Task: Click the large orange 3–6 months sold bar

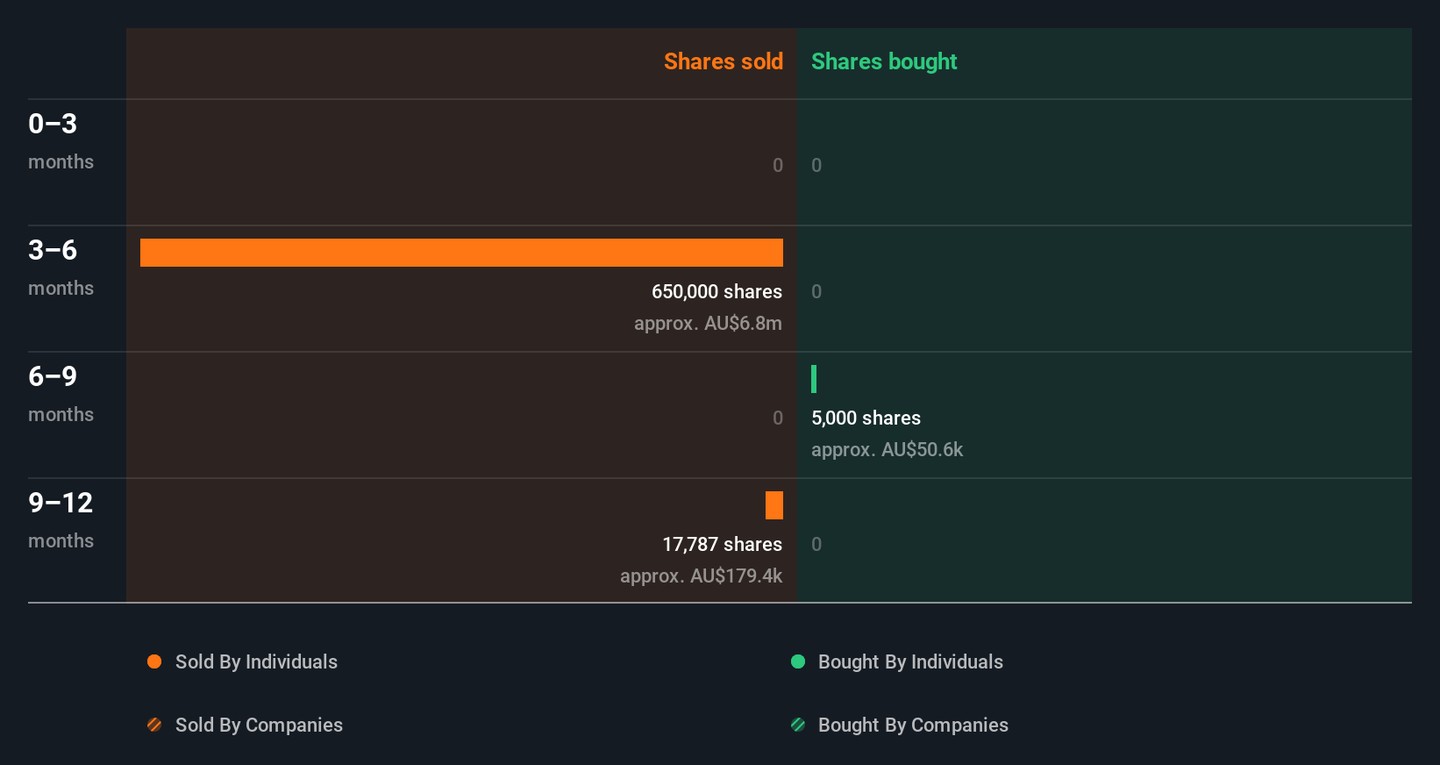Action: pos(461,253)
